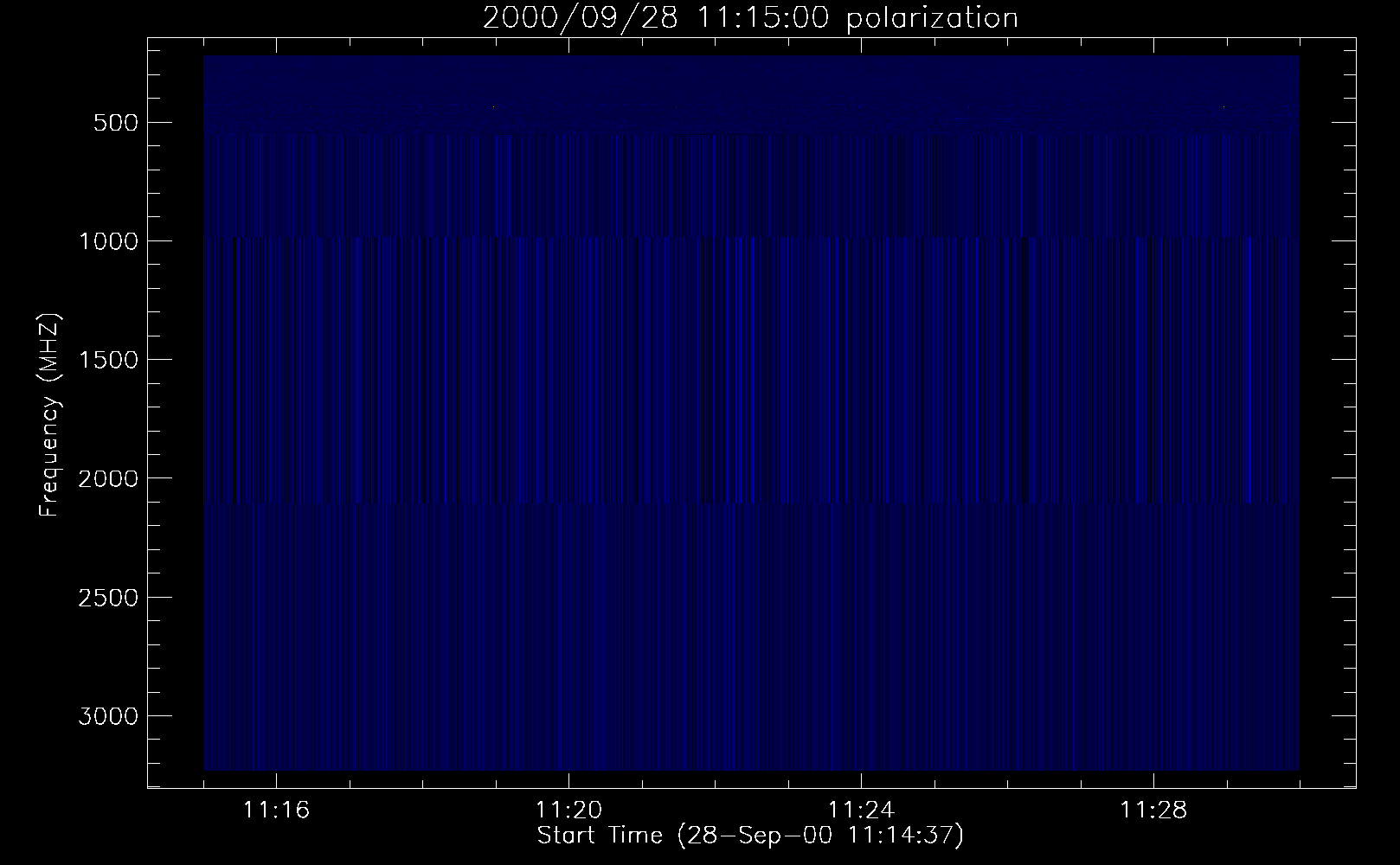The width and height of the screenshot is (1400, 865).
Task: Click the 3000 frequency tick label
Action: pos(106,716)
